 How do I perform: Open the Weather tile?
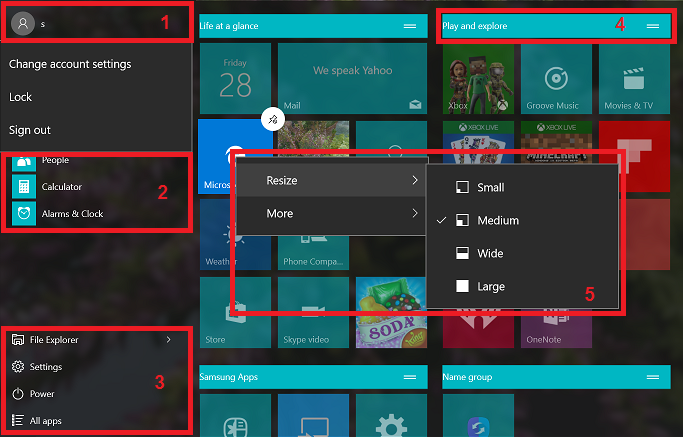(x=217, y=234)
